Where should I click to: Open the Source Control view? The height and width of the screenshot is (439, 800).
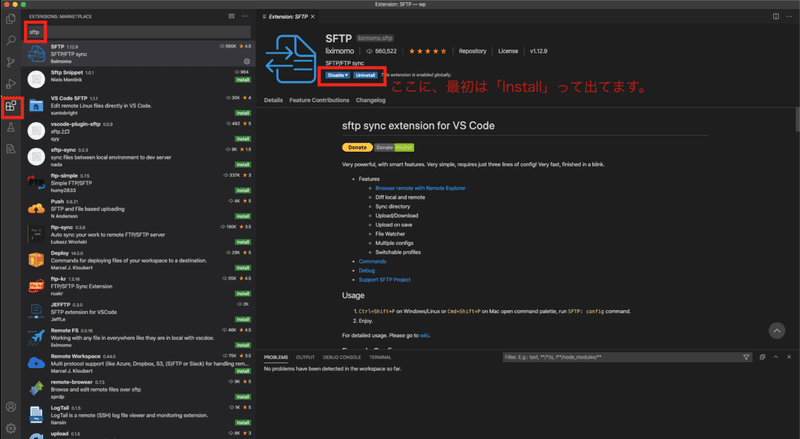(x=11, y=62)
